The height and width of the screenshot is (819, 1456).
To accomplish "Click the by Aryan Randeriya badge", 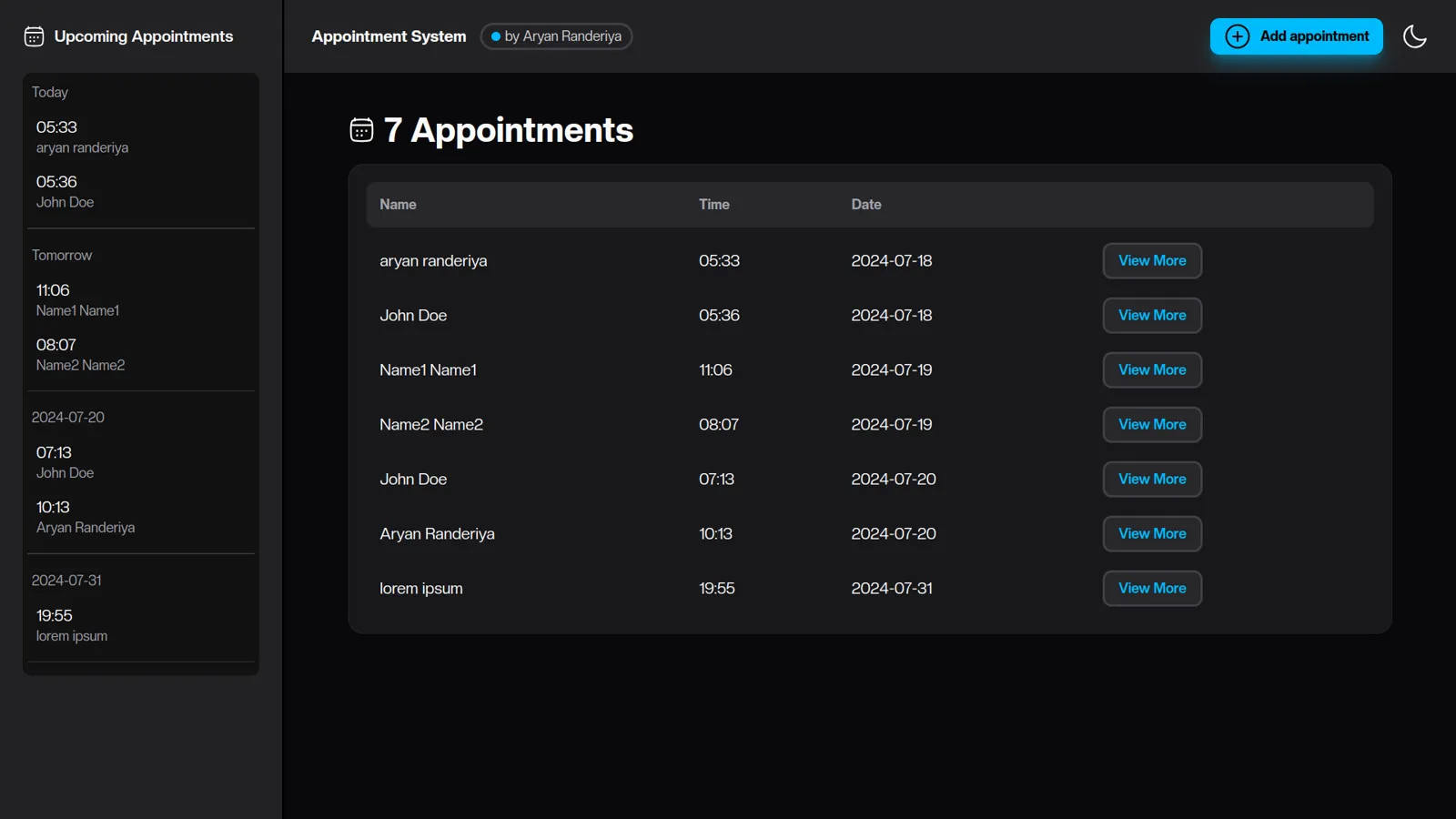I will 556,36.
